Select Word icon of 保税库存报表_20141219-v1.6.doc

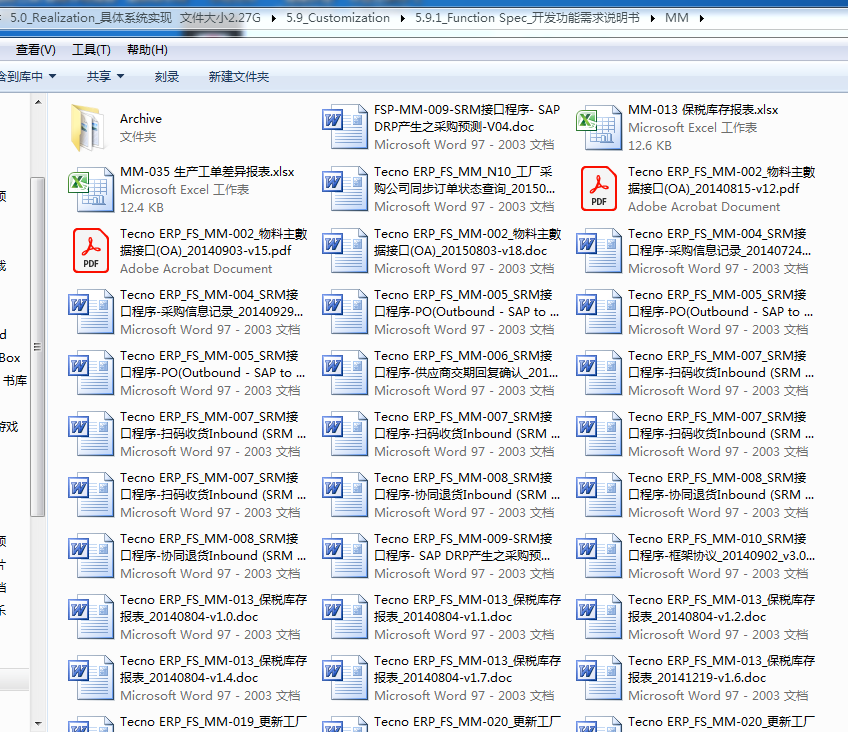tap(599, 678)
